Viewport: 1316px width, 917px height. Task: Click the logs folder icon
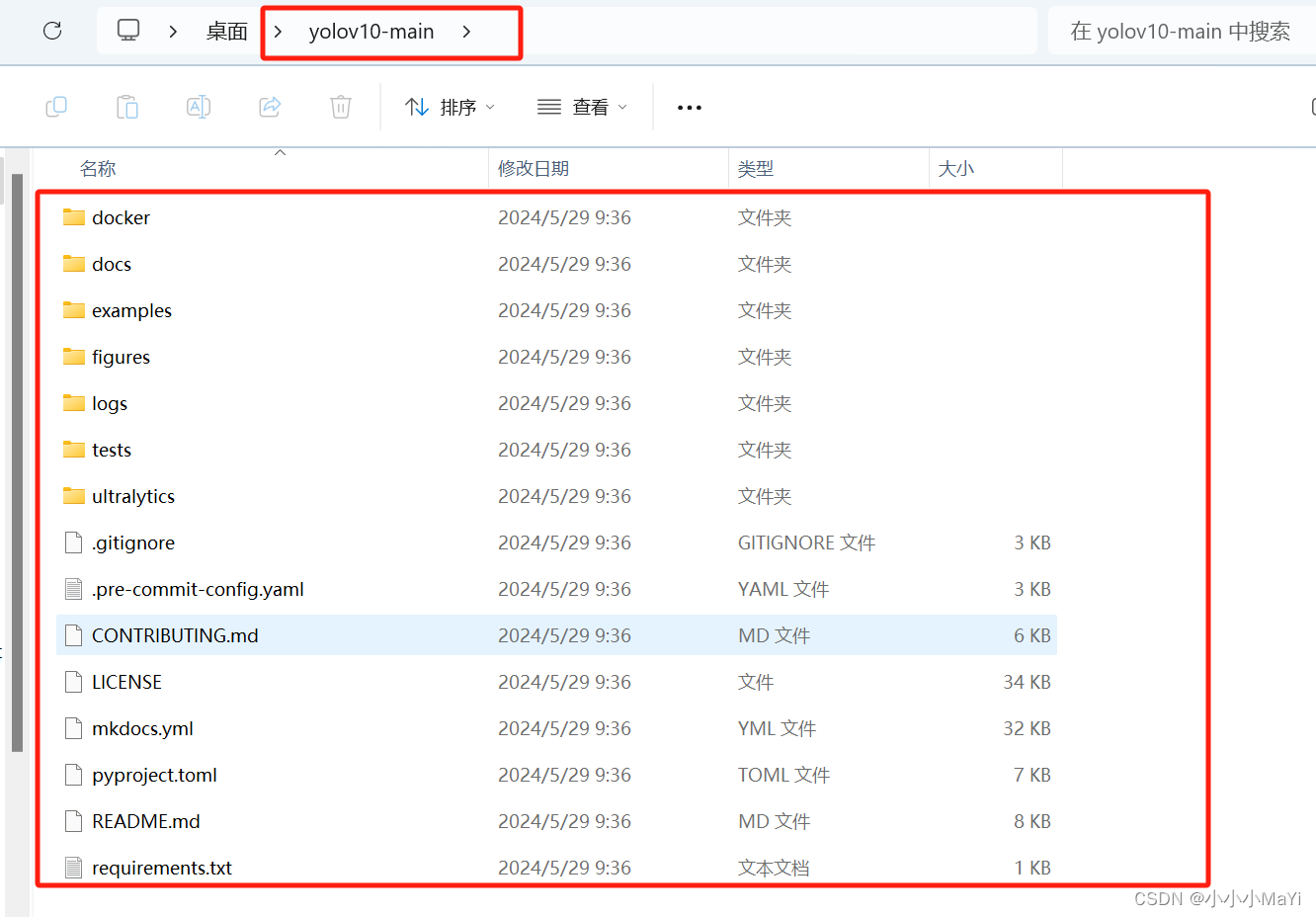pyautogui.click(x=74, y=403)
